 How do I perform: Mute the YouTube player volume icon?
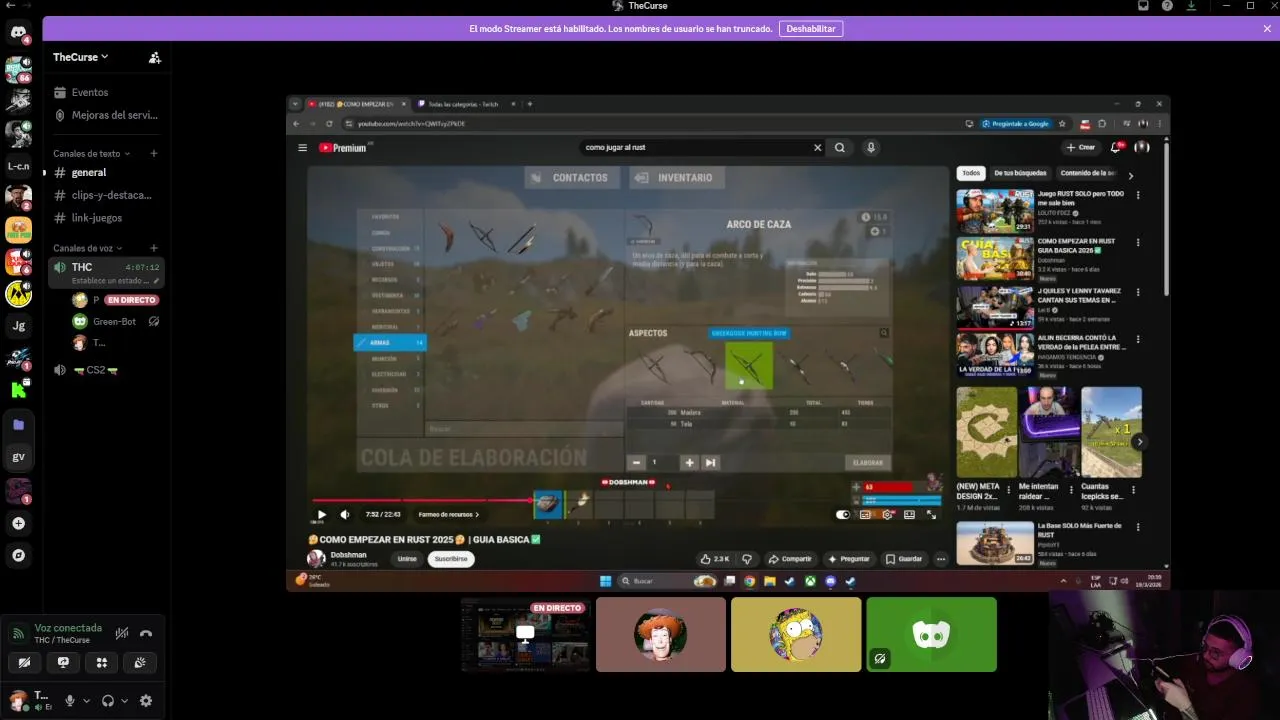[x=345, y=515]
